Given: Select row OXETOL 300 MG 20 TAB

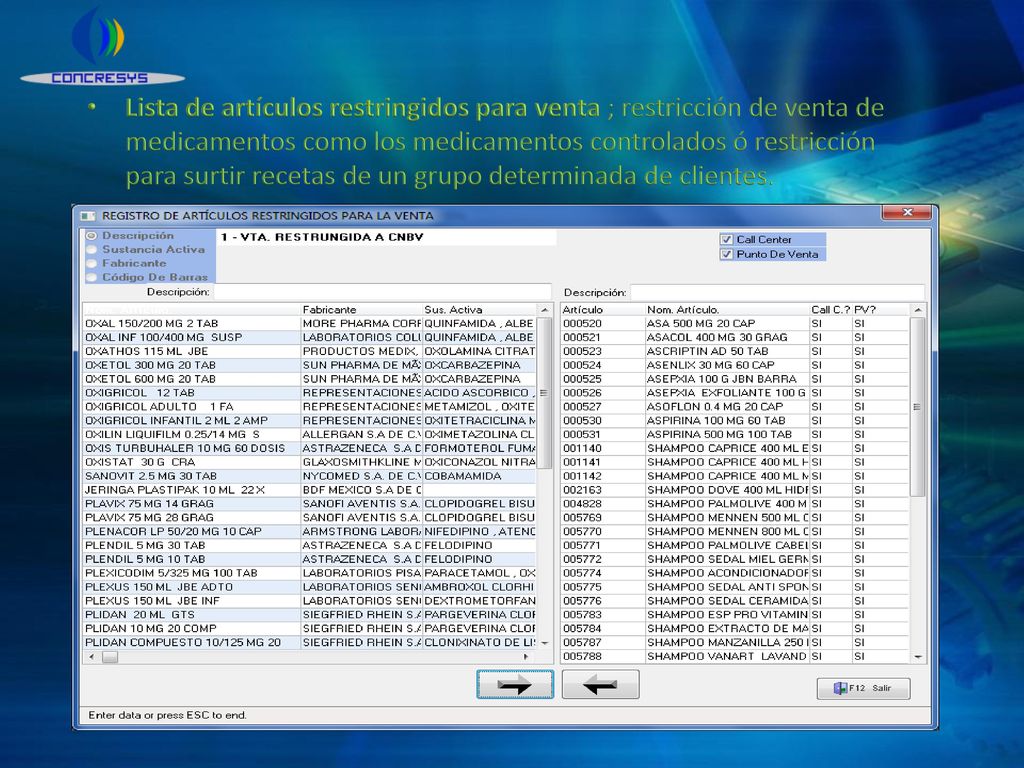Looking at the screenshot, I should coord(310,365).
